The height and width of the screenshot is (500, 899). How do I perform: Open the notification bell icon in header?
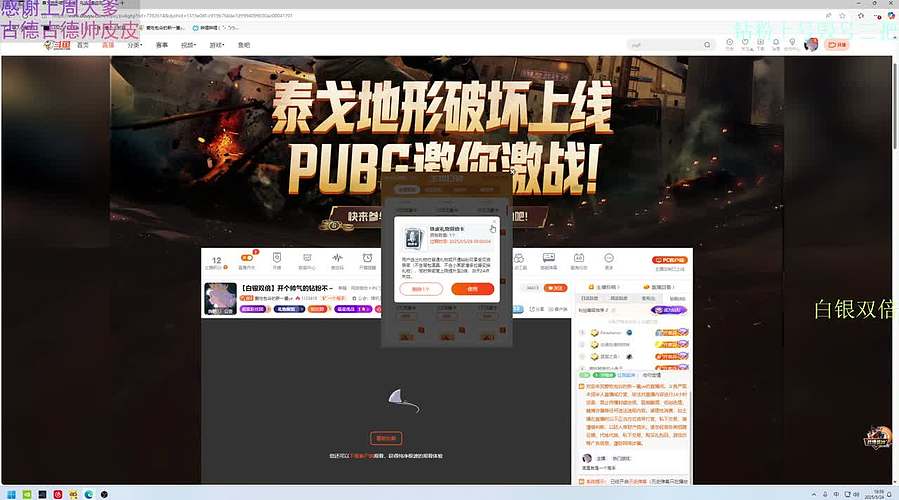click(x=776, y=43)
